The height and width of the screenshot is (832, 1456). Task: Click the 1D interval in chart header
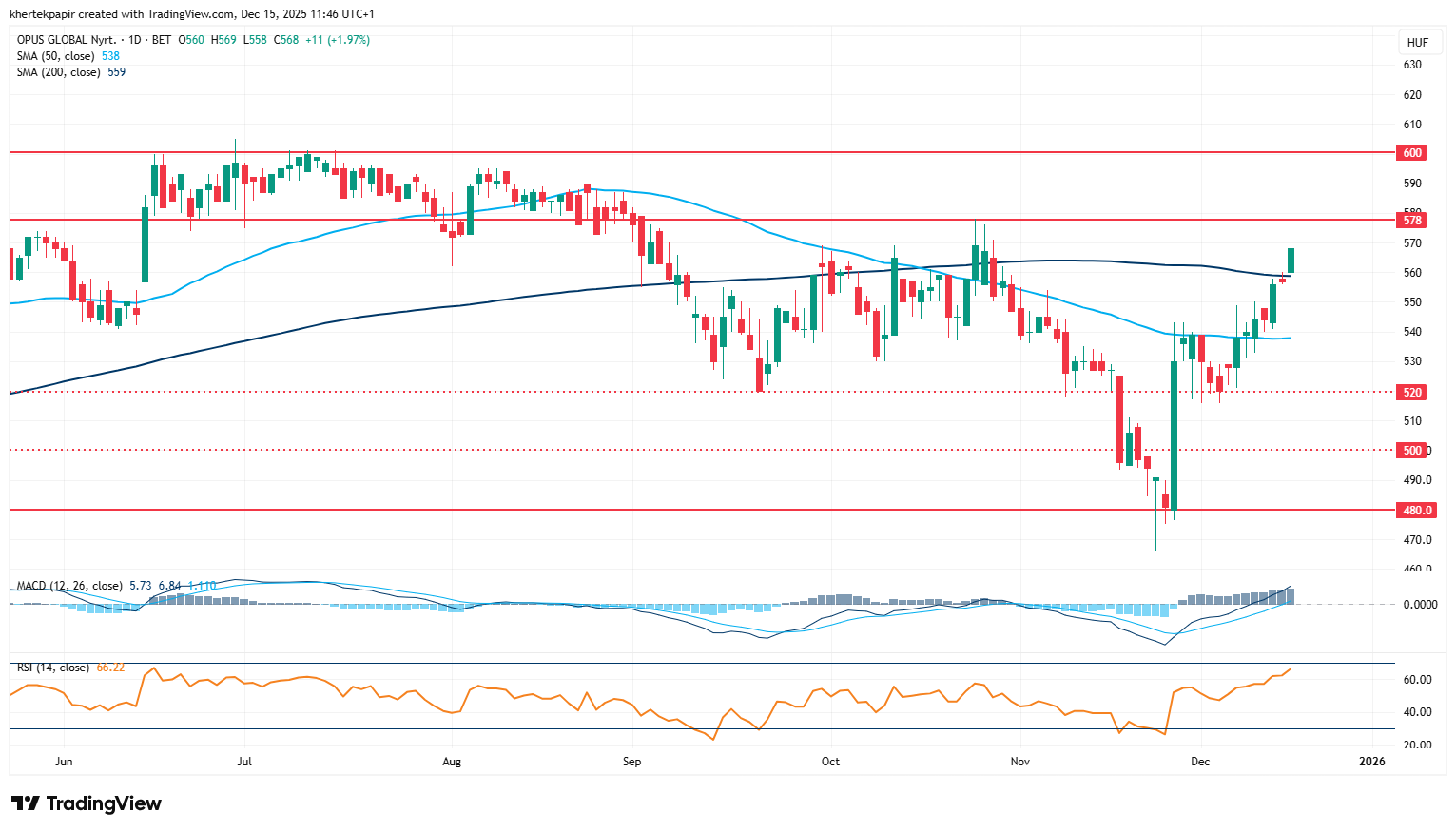click(135, 40)
